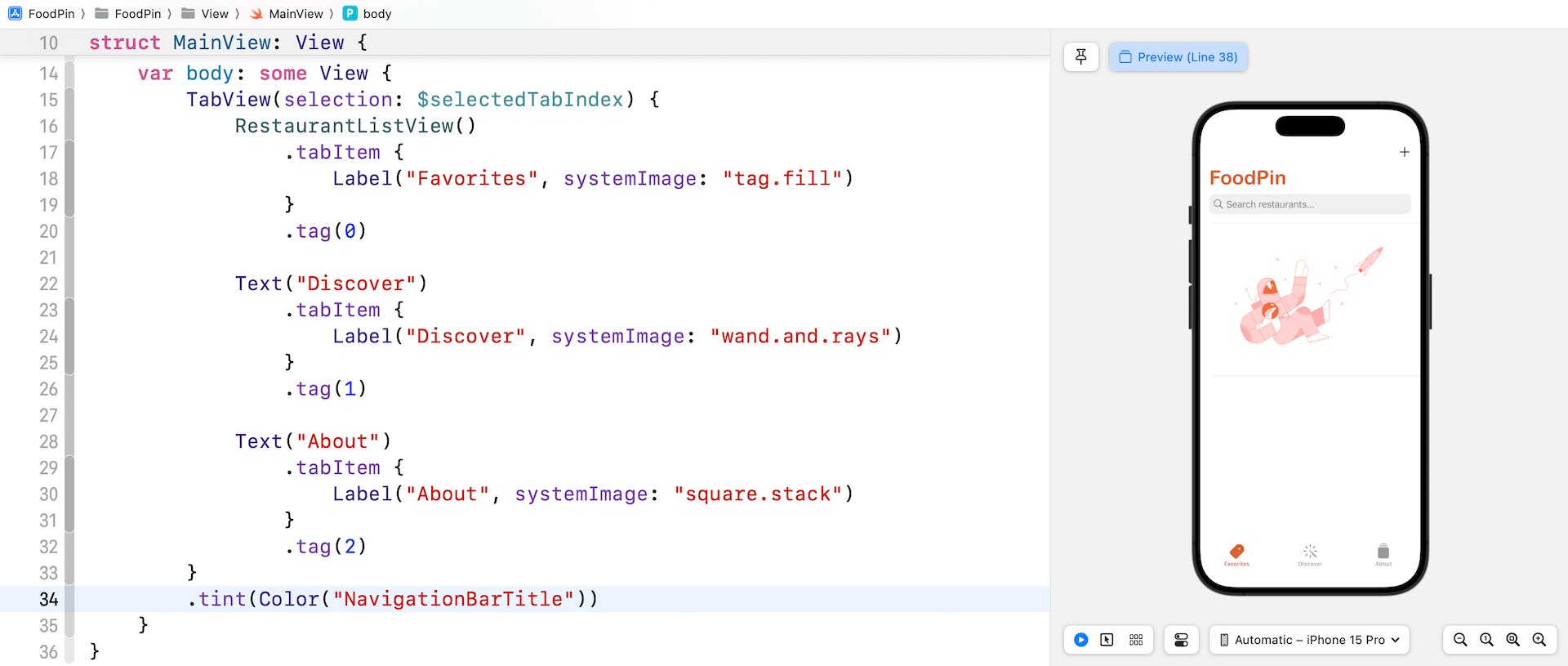Select the About tab in phone preview
1568x666 pixels.
1383,555
